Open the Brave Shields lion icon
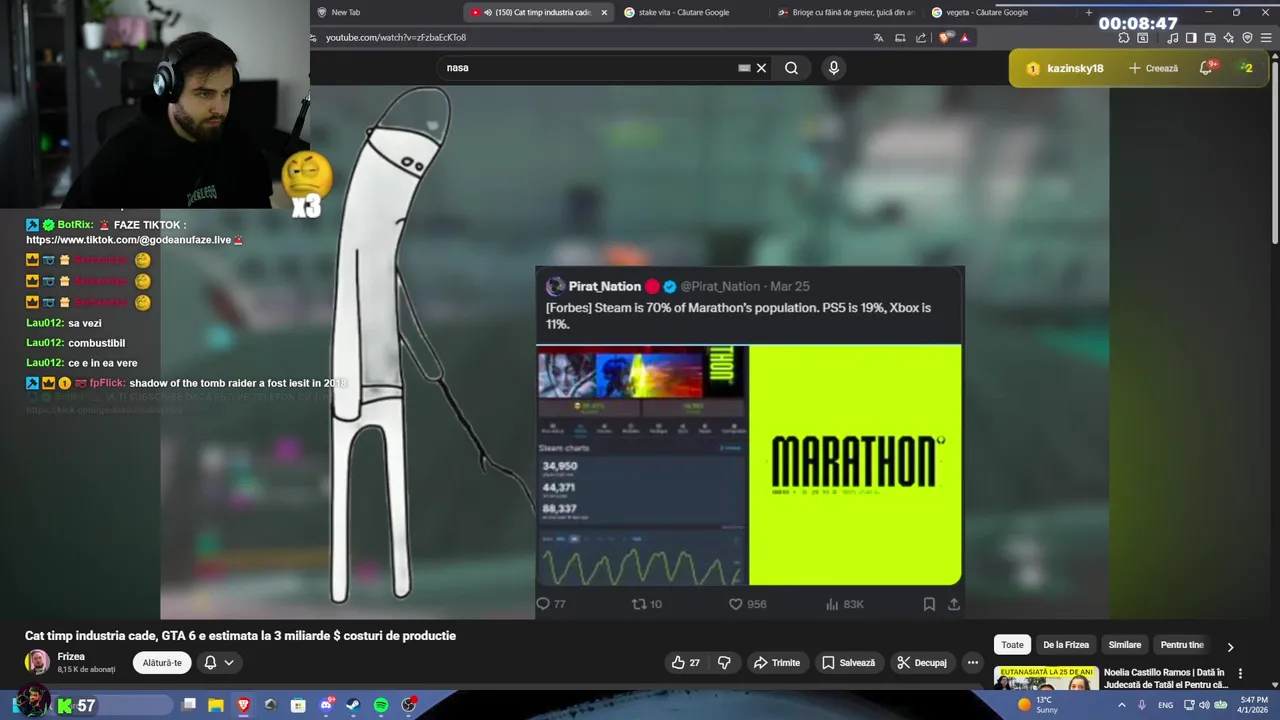The width and height of the screenshot is (1280, 720). click(x=945, y=38)
